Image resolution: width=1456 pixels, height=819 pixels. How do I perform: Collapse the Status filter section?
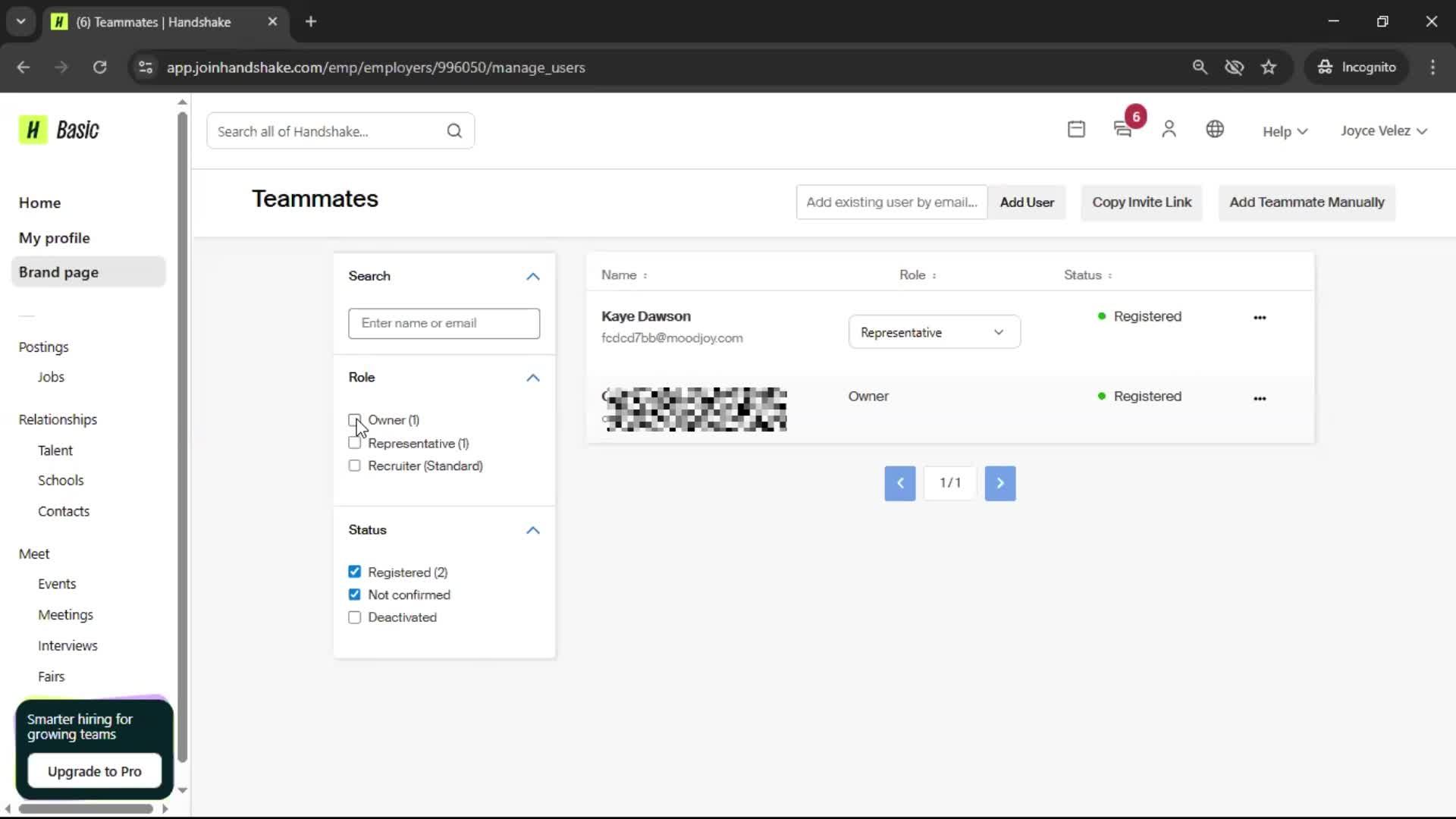coord(533,530)
